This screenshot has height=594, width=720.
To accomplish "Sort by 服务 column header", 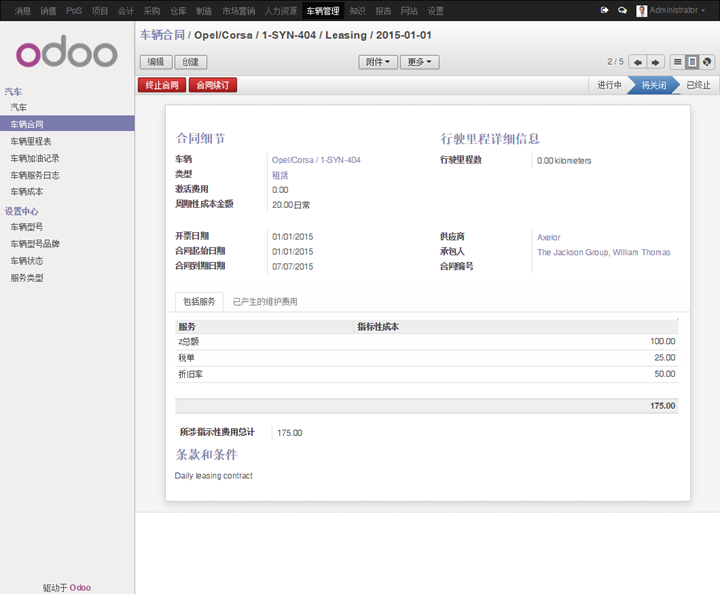I will 264,327.
